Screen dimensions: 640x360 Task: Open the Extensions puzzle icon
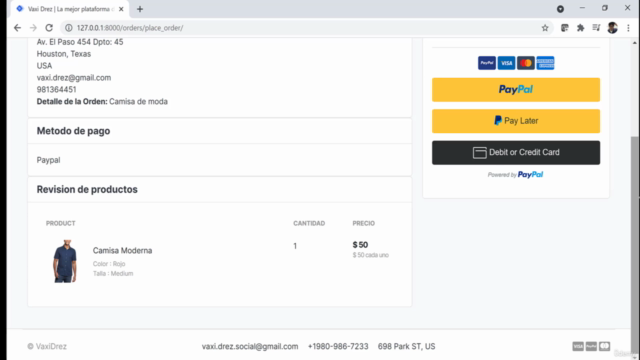pyautogui.click(x=580, y=28)
